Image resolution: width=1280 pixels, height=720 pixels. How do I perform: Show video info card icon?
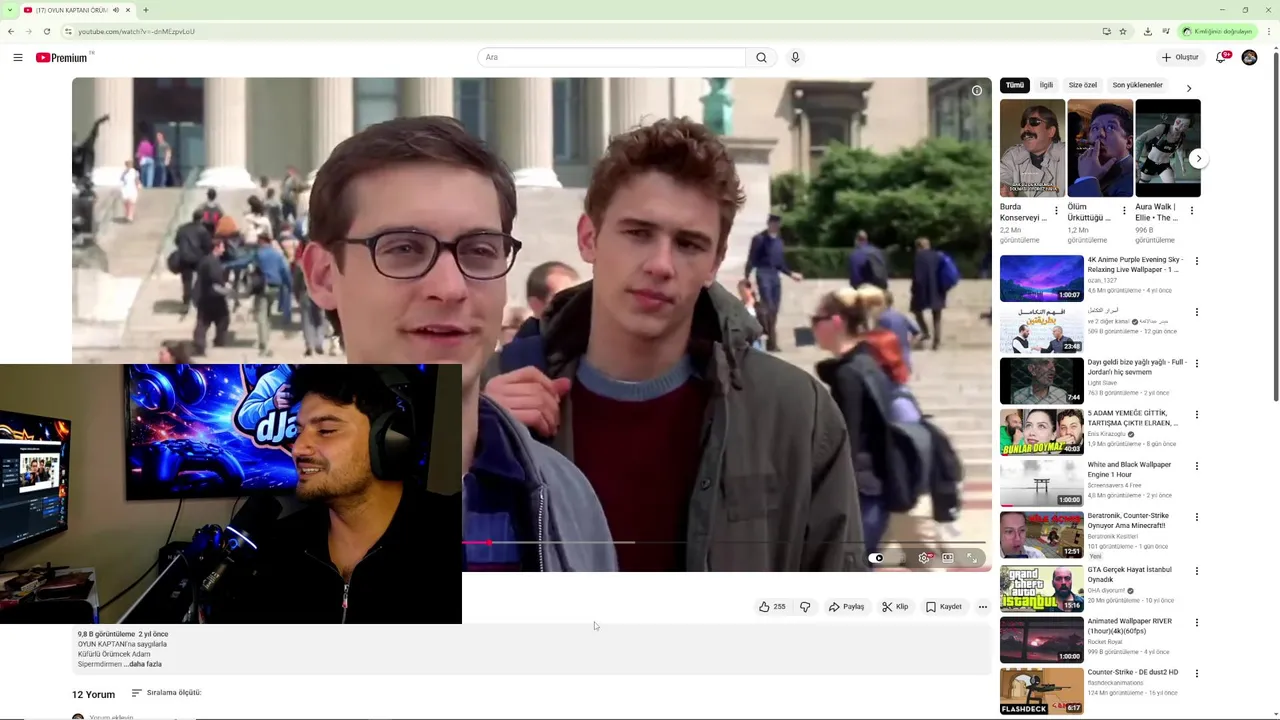click(977, 91)
